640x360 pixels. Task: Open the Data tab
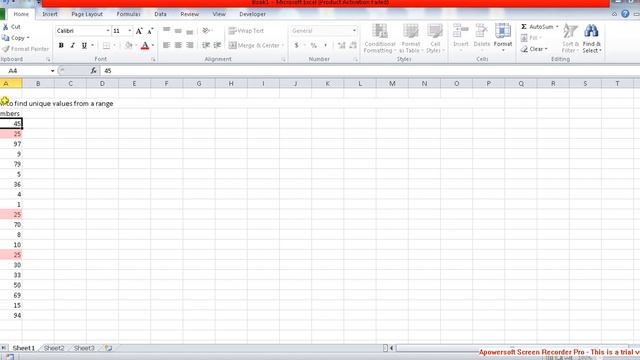tap(160, 14)
